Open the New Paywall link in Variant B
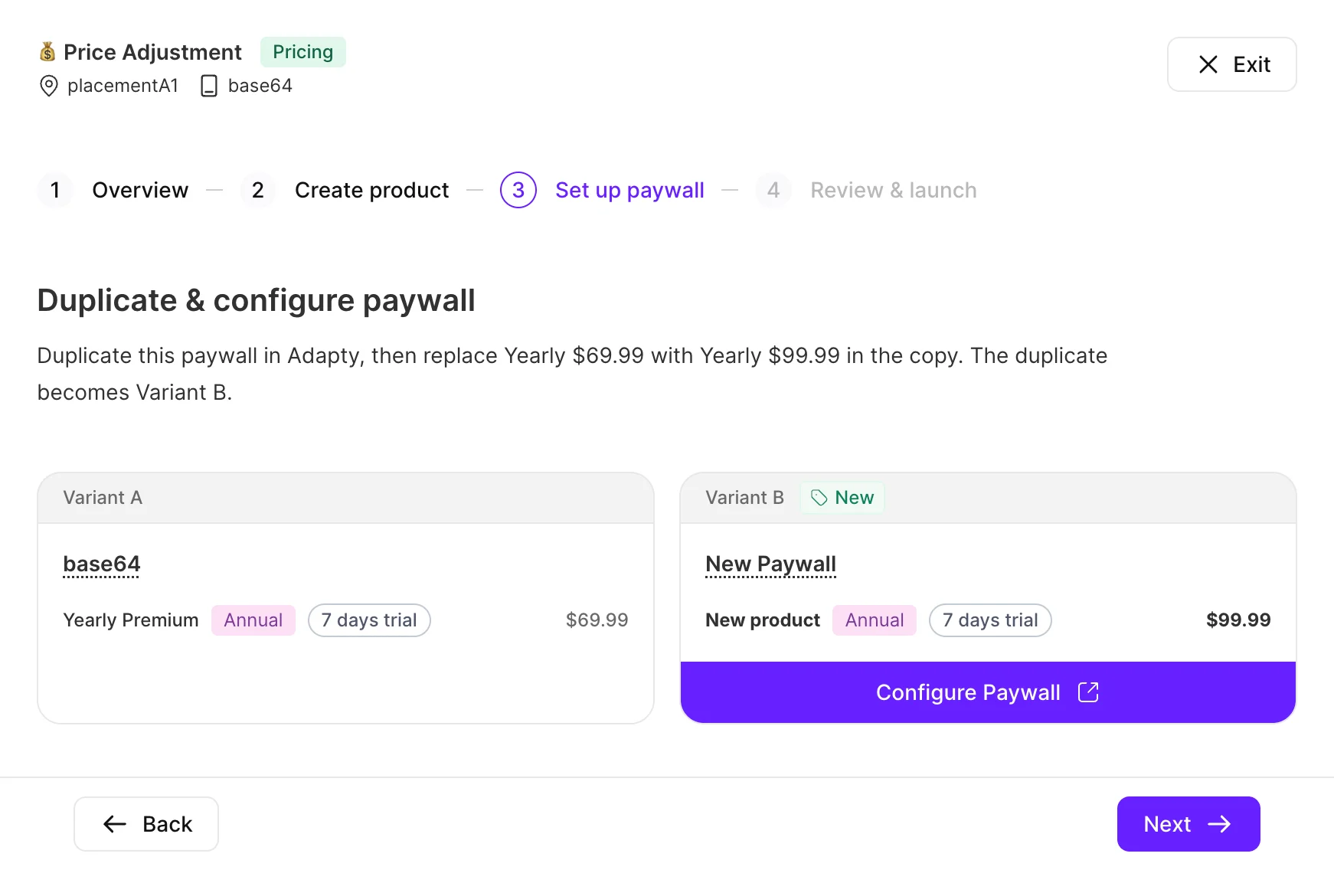Viewport: 1334px width, 896px height. (x=770, y=564)
